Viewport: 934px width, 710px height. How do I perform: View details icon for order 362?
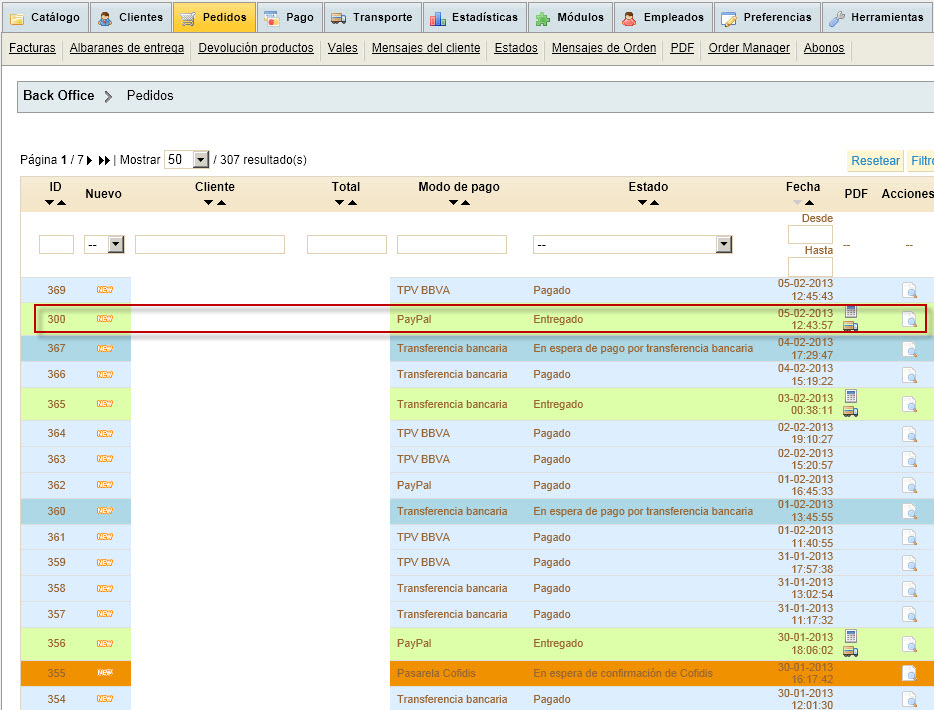[909, 485]
